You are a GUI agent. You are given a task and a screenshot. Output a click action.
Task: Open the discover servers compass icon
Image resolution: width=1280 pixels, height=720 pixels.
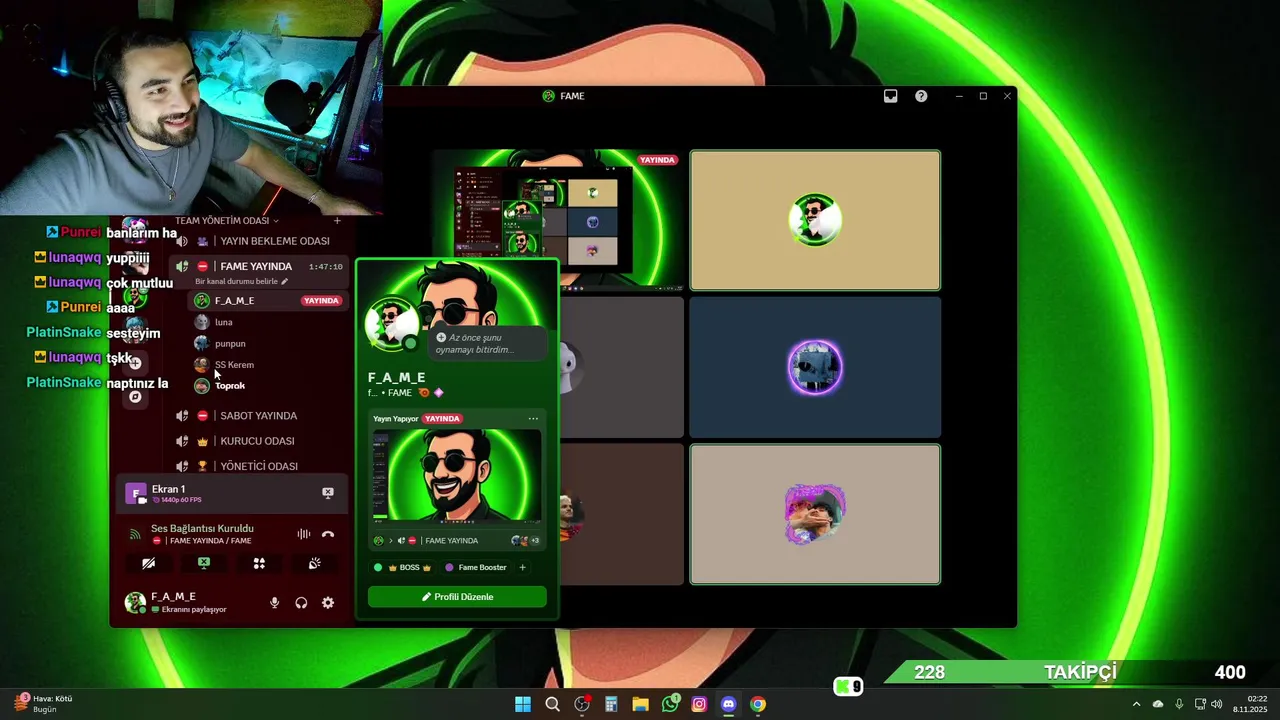pos(135,397)
